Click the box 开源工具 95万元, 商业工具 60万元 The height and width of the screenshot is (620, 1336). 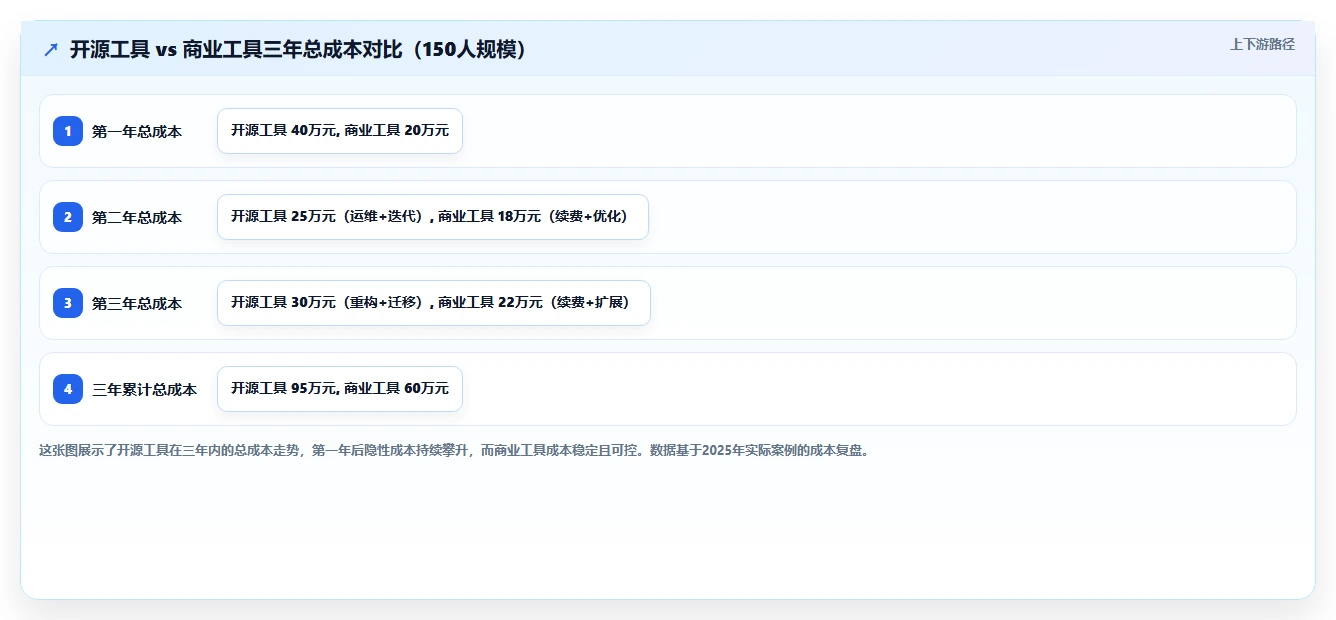340,389
